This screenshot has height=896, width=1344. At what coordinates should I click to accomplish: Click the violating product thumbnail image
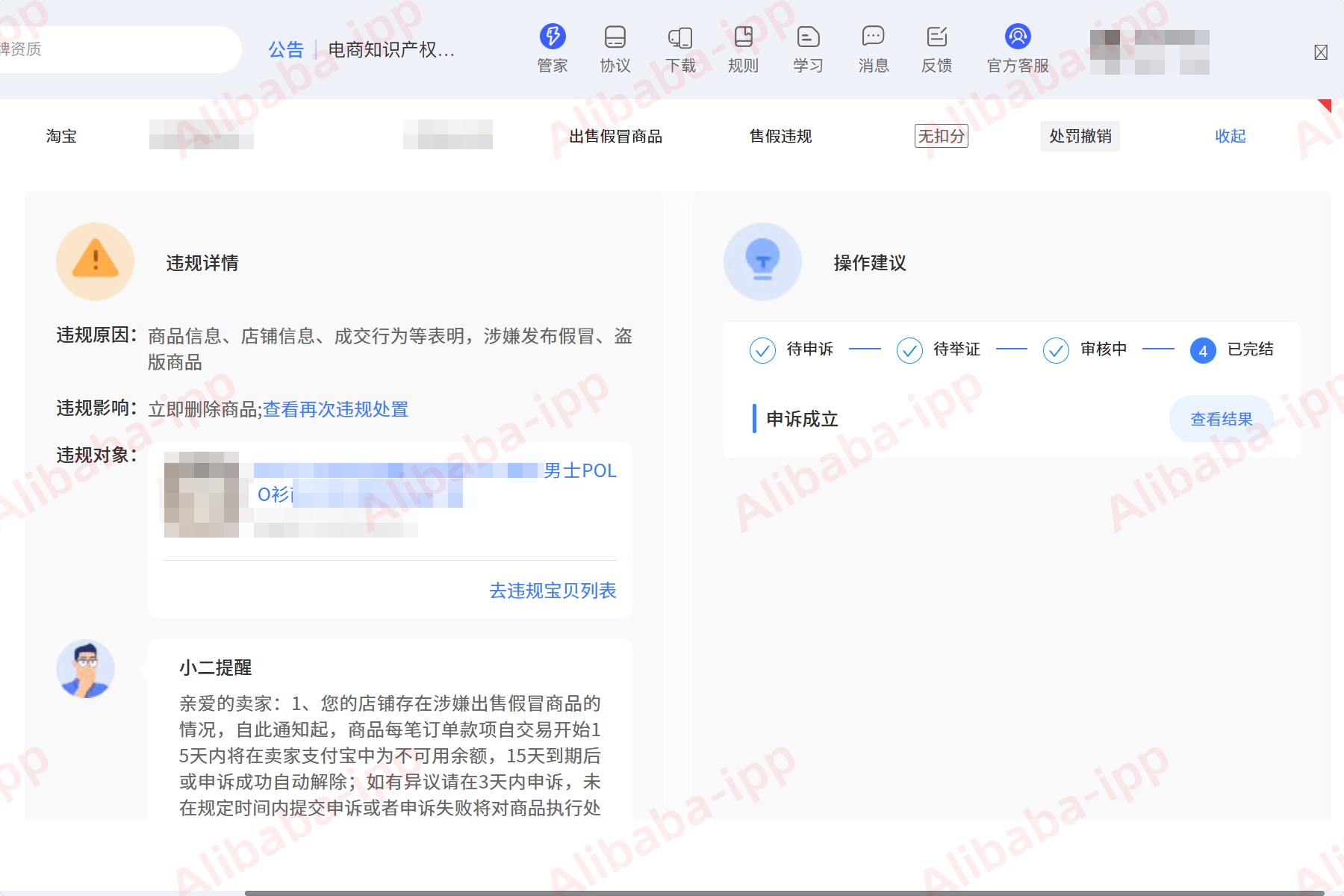(x=202, y=494)
